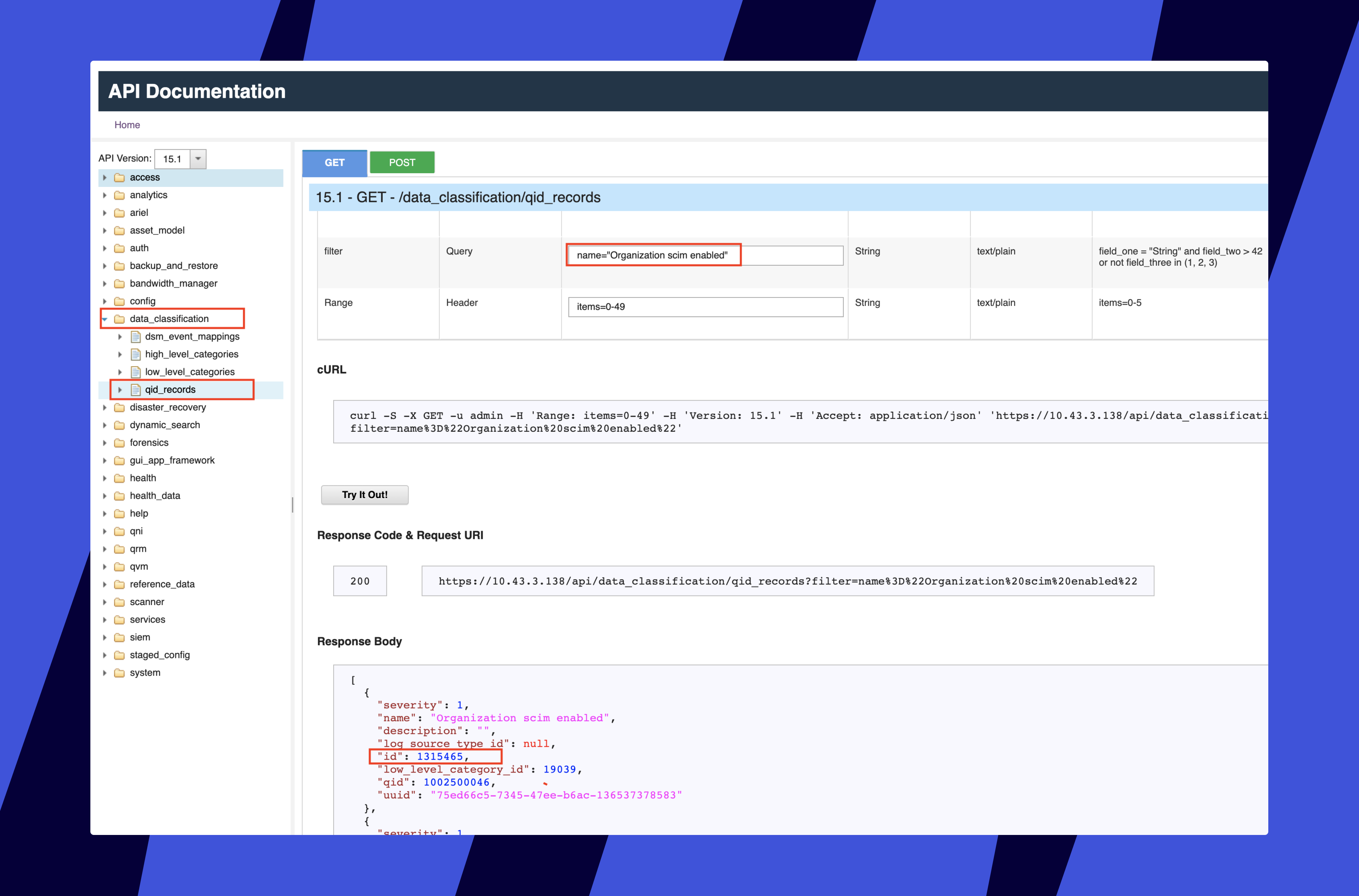Collapse the data_classification tree node
The height and width of the screenshot is (896, 1359).
coord(105,319)
